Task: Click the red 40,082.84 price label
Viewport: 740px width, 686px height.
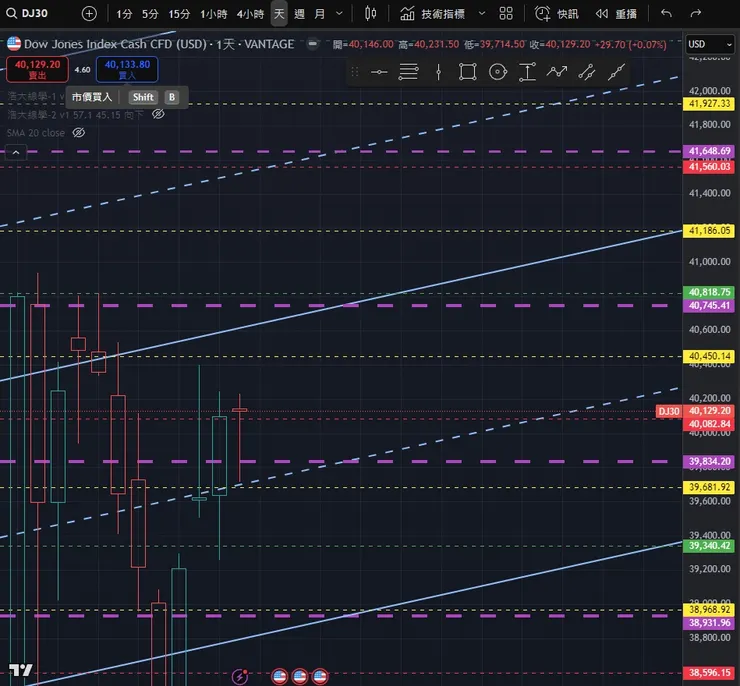Action: (x=709, y=424)
